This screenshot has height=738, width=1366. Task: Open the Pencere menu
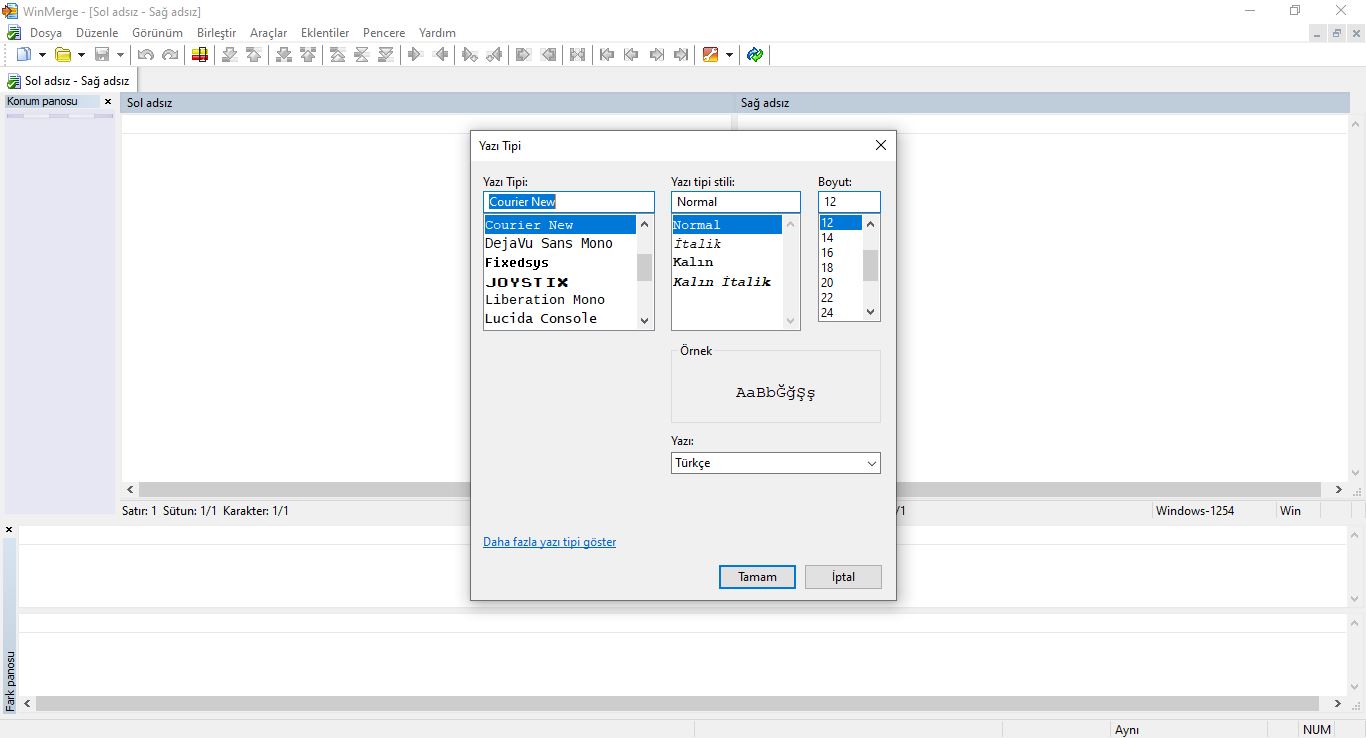coord(384,33)
